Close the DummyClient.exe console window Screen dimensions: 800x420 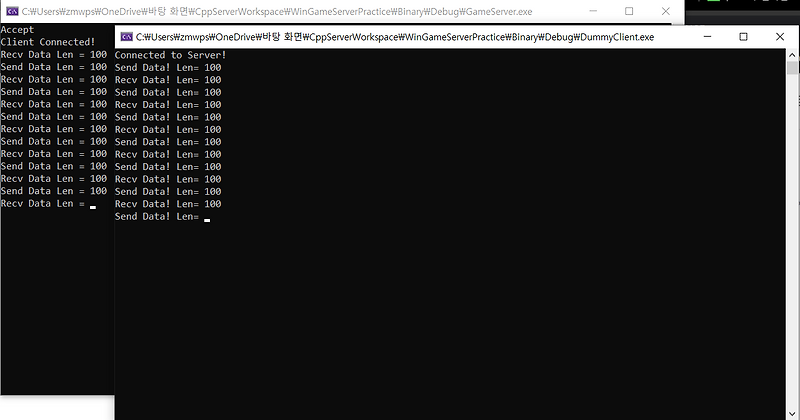[780, 37]
